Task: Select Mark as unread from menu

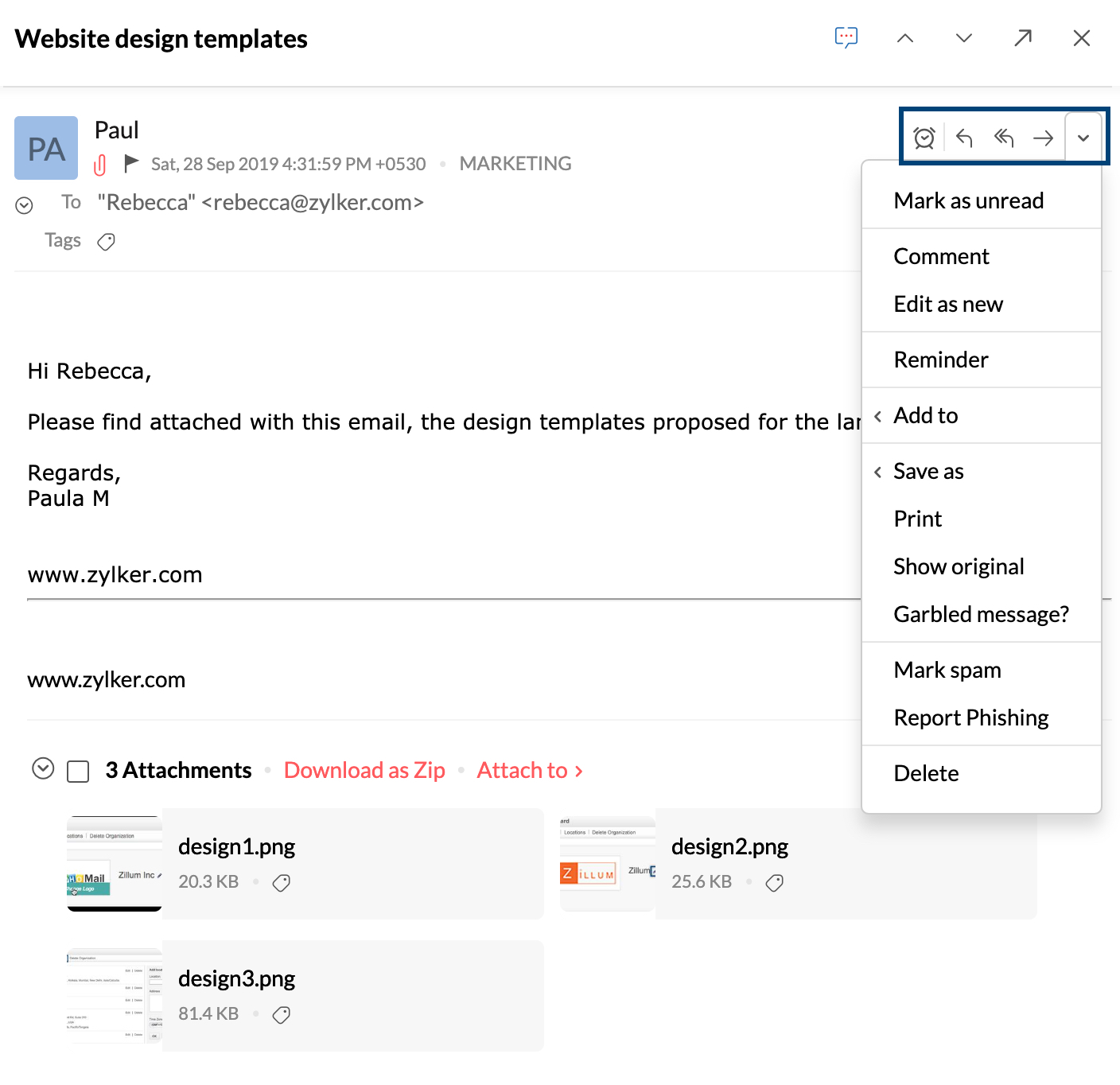Action: (x=968, y=200)
